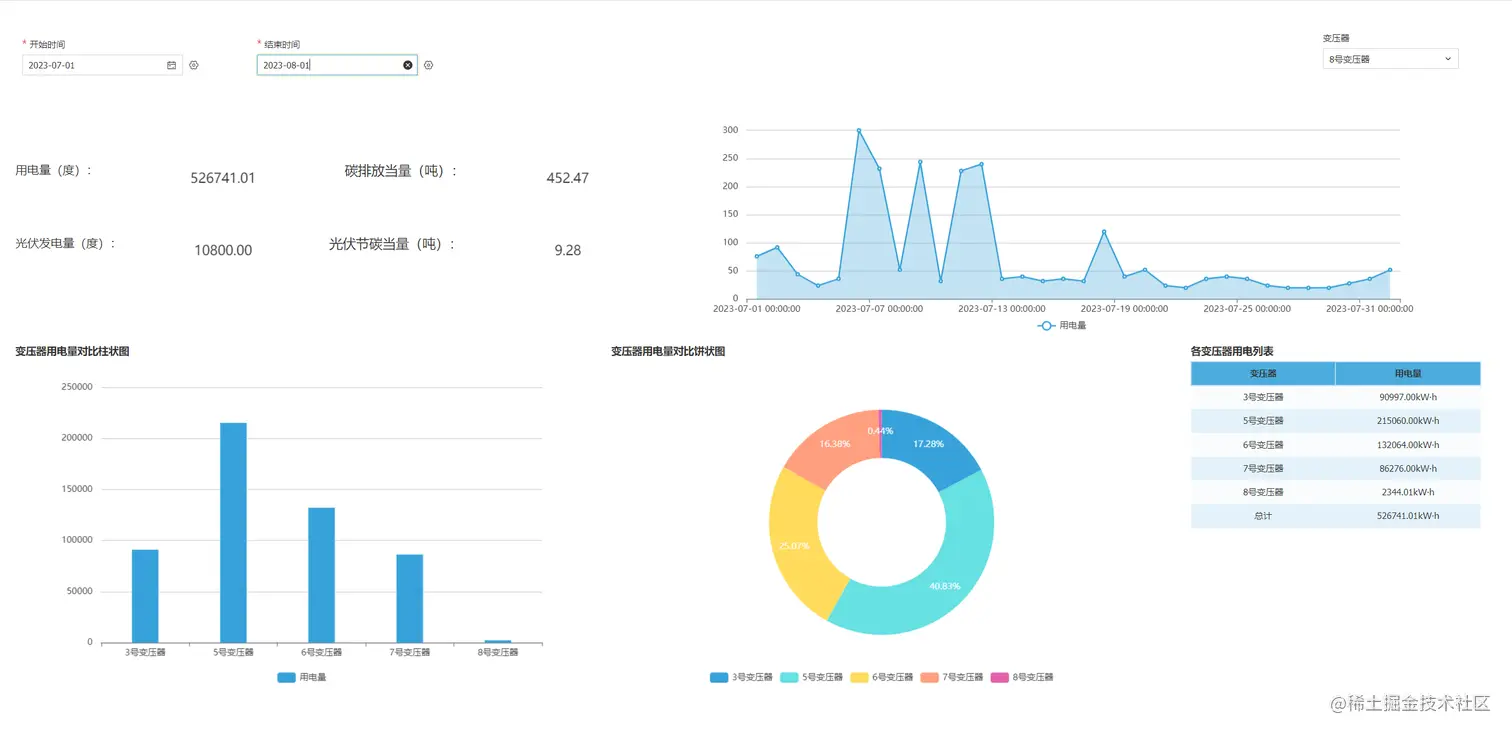Toggle 6号变压器 legend in pie chart
Image resolution: width=1512 pixels, height=735 pixels.
pos(881,677)
